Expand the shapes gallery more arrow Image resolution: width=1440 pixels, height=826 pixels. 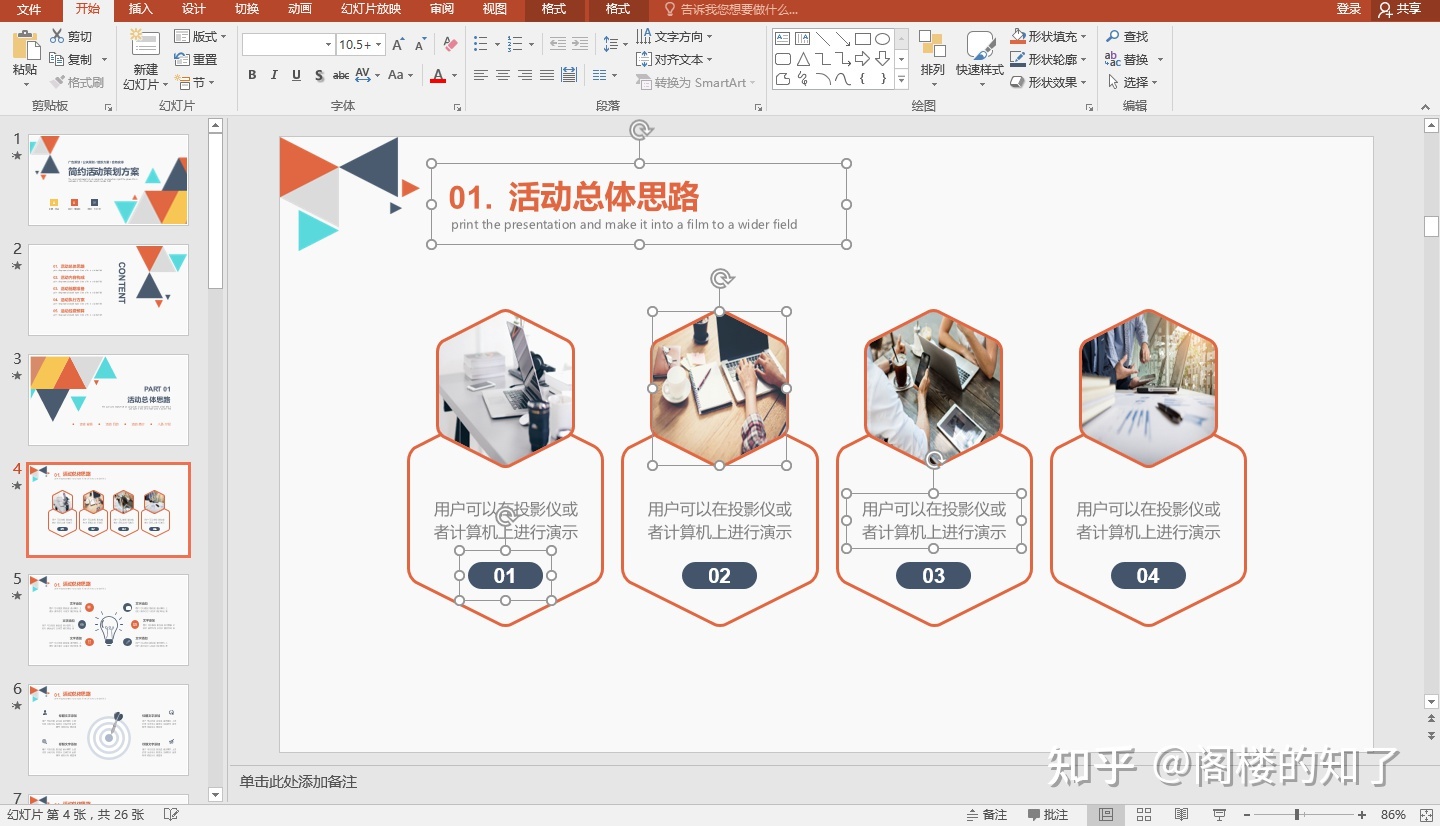pyautogui.click(x=901, y=79)
